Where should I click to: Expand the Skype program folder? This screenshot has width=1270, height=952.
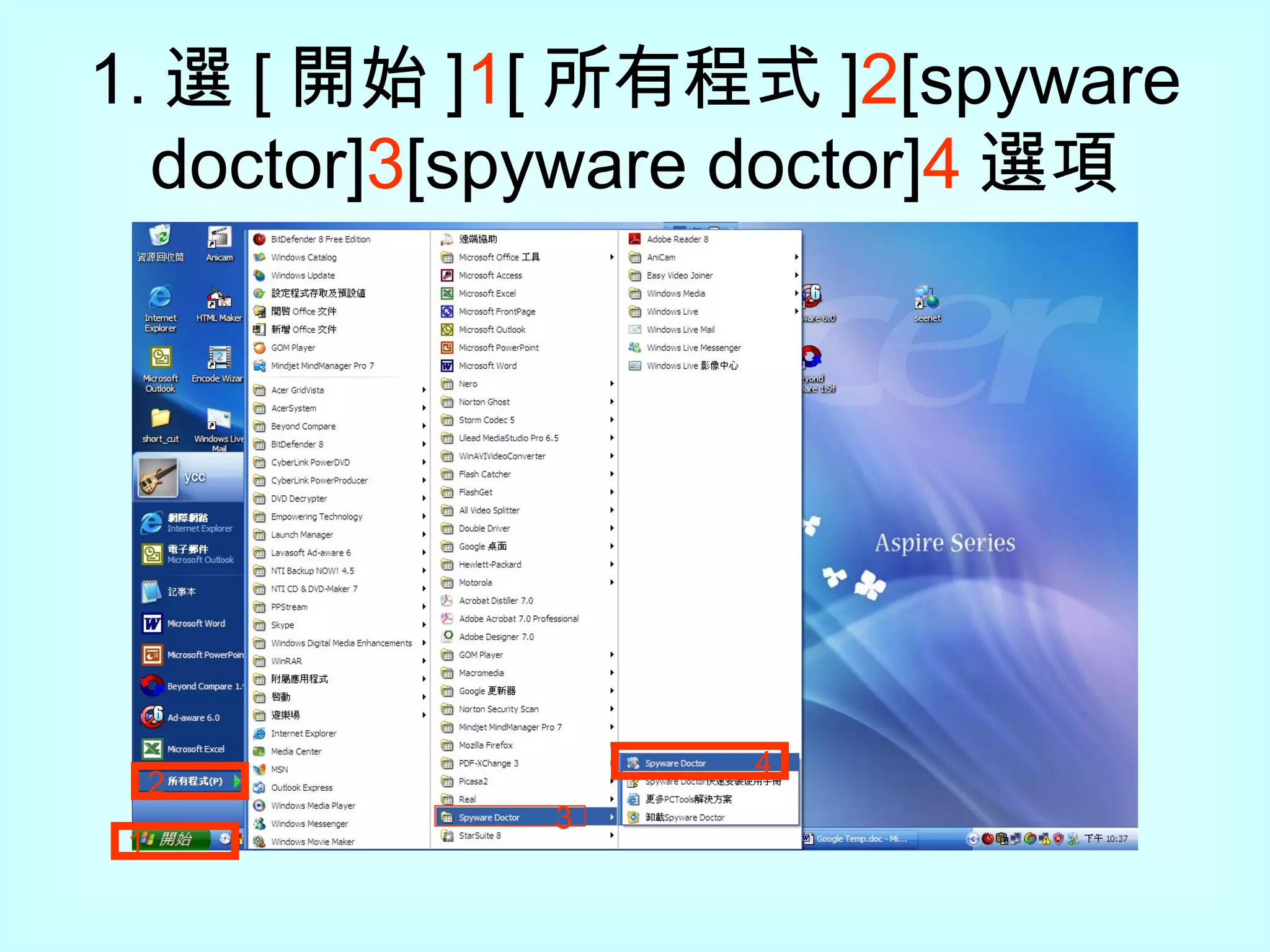pos(339,625)
